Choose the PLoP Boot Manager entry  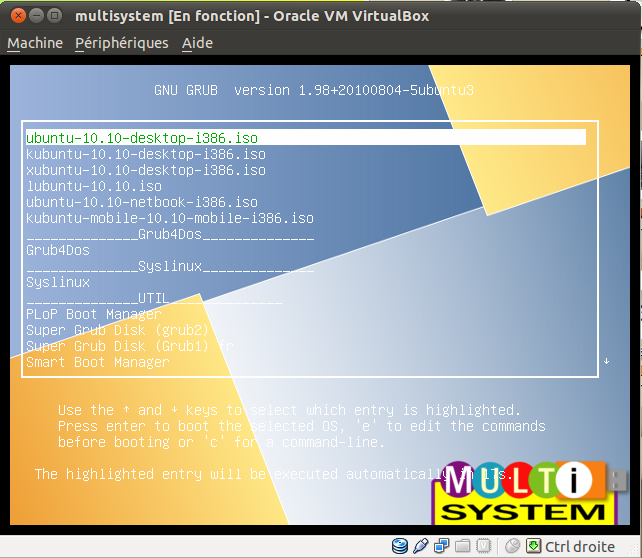[x=94, y=314]
